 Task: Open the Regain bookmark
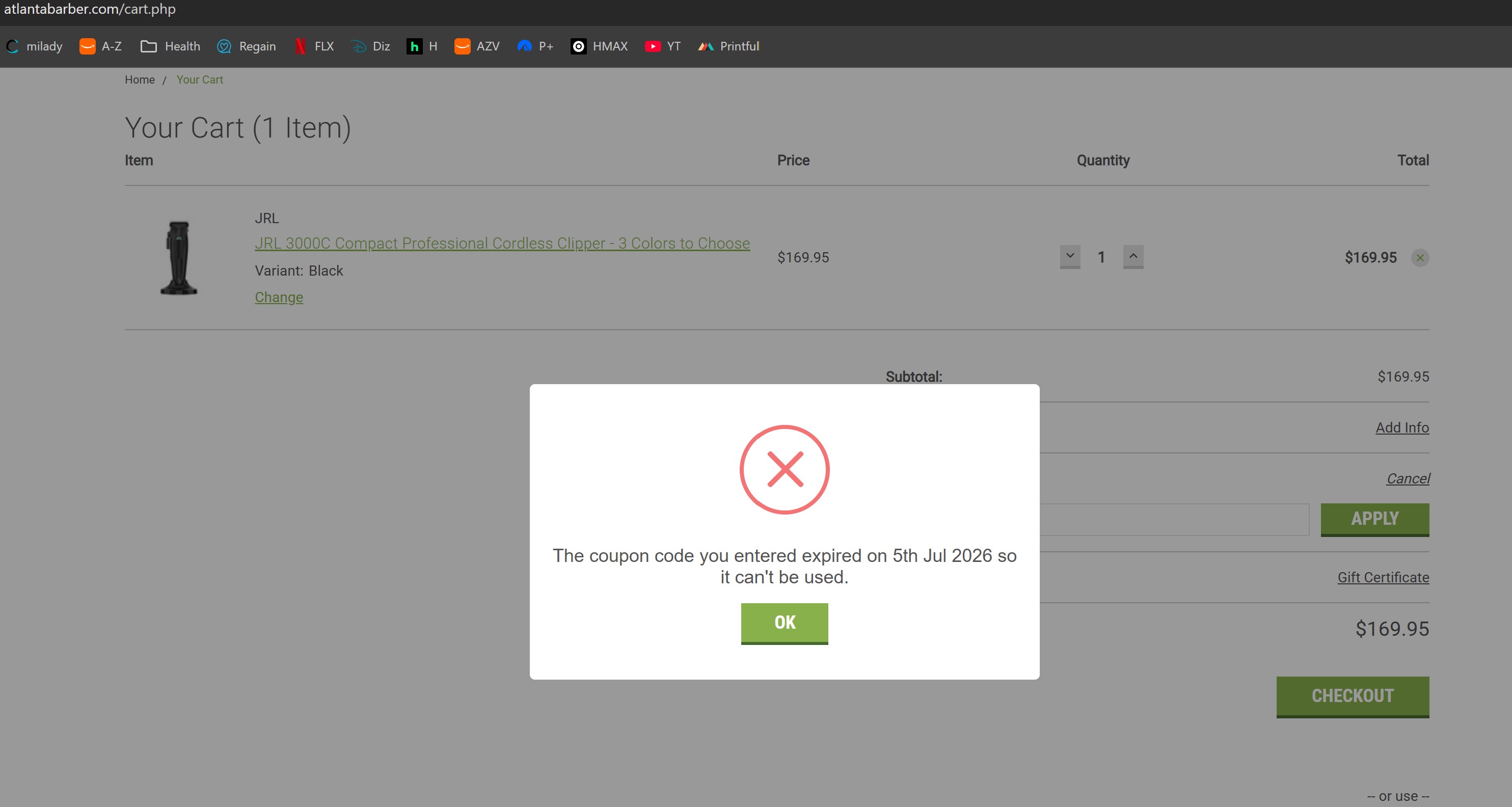[247, 46]
